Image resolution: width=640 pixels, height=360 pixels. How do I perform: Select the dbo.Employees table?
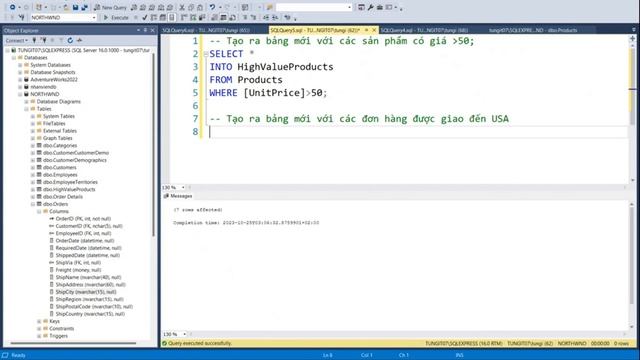tap(60, 175)
